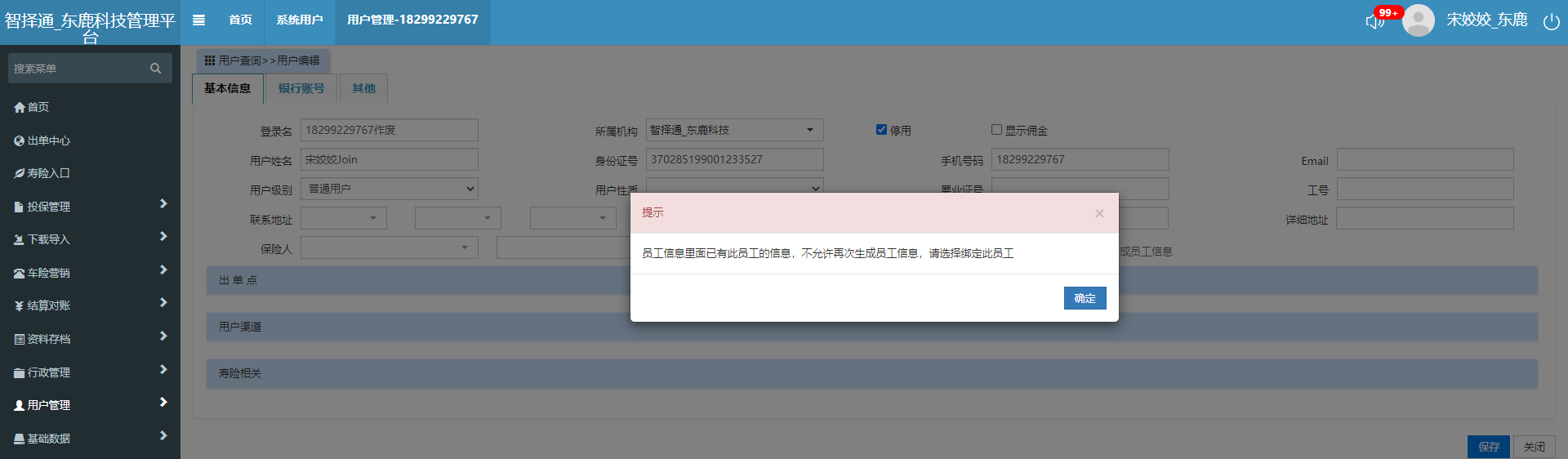This screenshot has height=459, width=1568.
Task: Click the file icon beside 投保管理
Action: click(19, 207)
